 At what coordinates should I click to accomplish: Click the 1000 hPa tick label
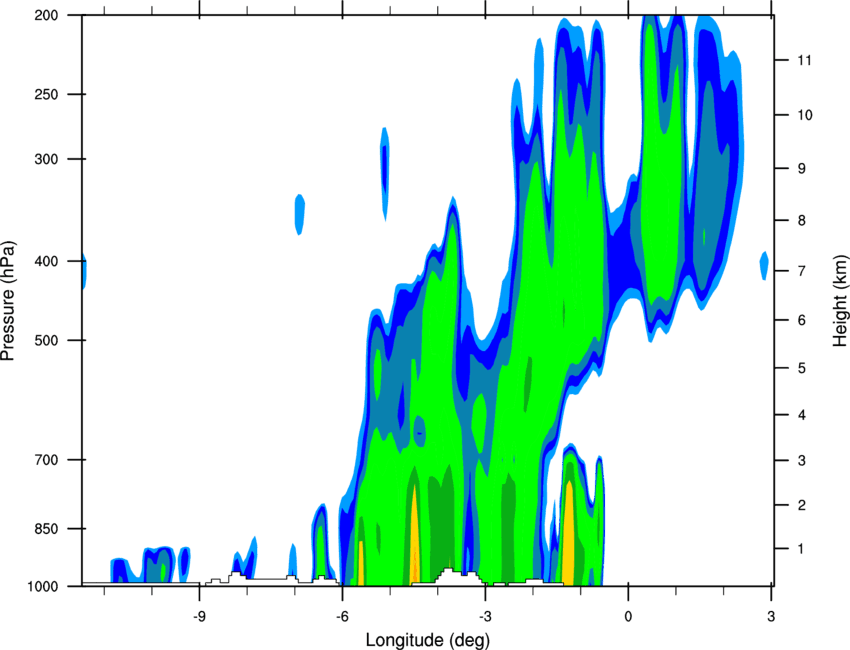42,587
